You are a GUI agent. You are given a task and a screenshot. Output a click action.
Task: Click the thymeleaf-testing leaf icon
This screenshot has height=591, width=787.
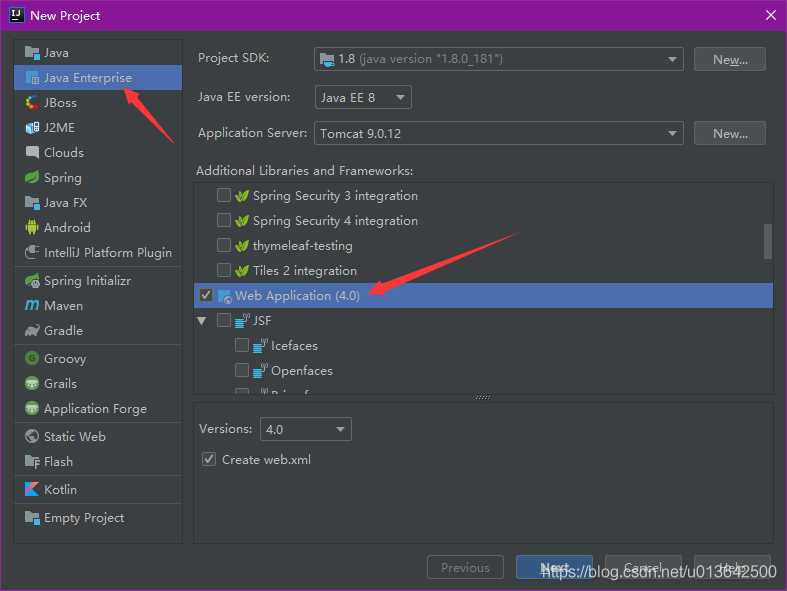pyautogui.click(x=242, y=246)
